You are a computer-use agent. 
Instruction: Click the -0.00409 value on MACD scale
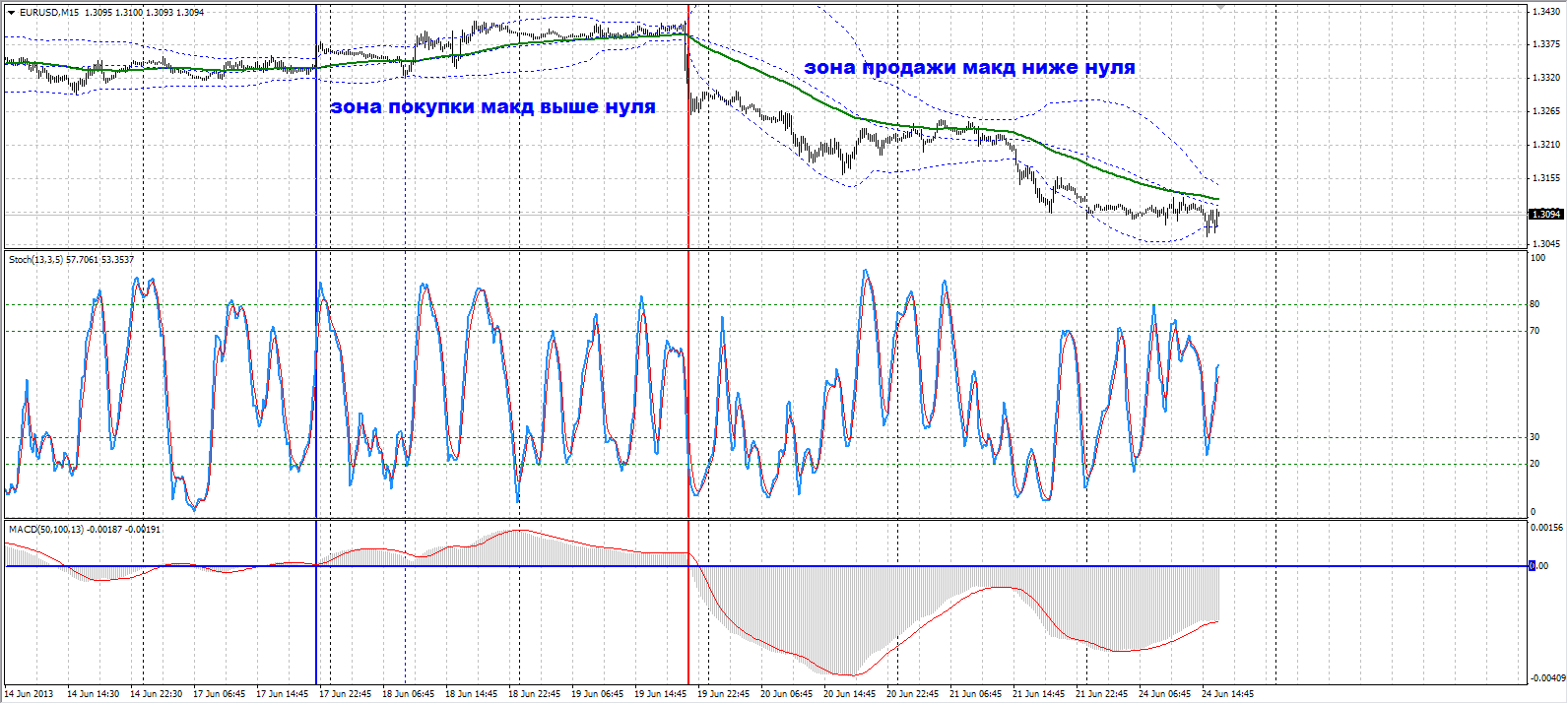coord(1547,677)
